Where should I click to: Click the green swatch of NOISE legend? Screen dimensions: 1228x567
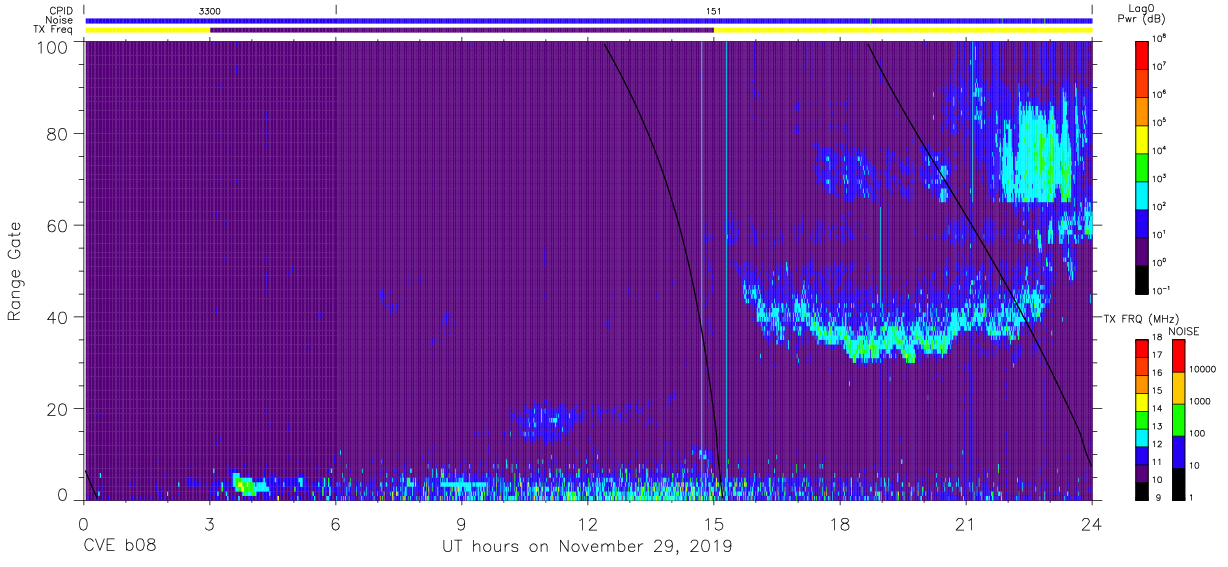(1178, 420)
